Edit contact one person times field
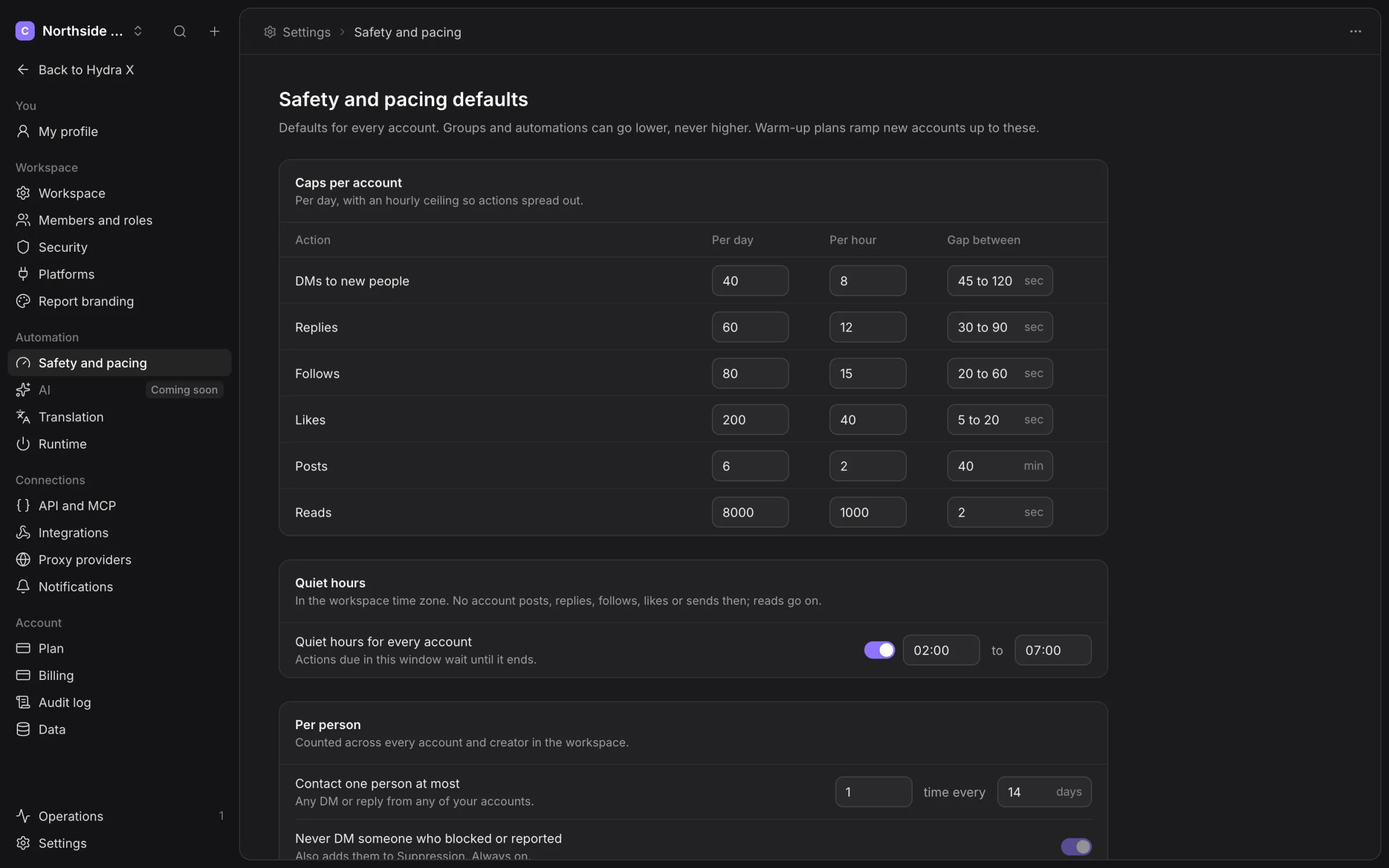 click(x=873, y=792)
